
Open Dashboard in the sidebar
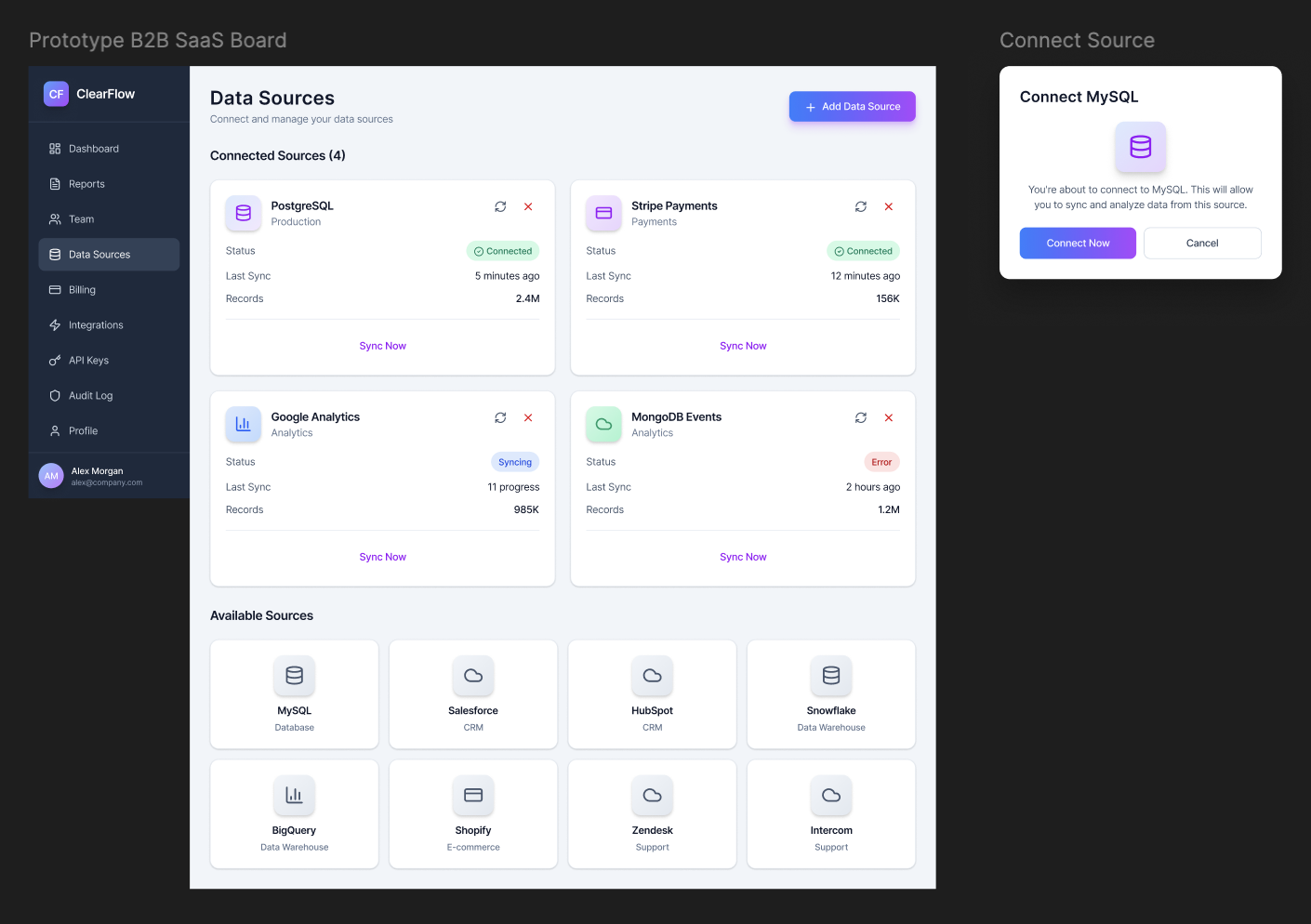(109, 149)
